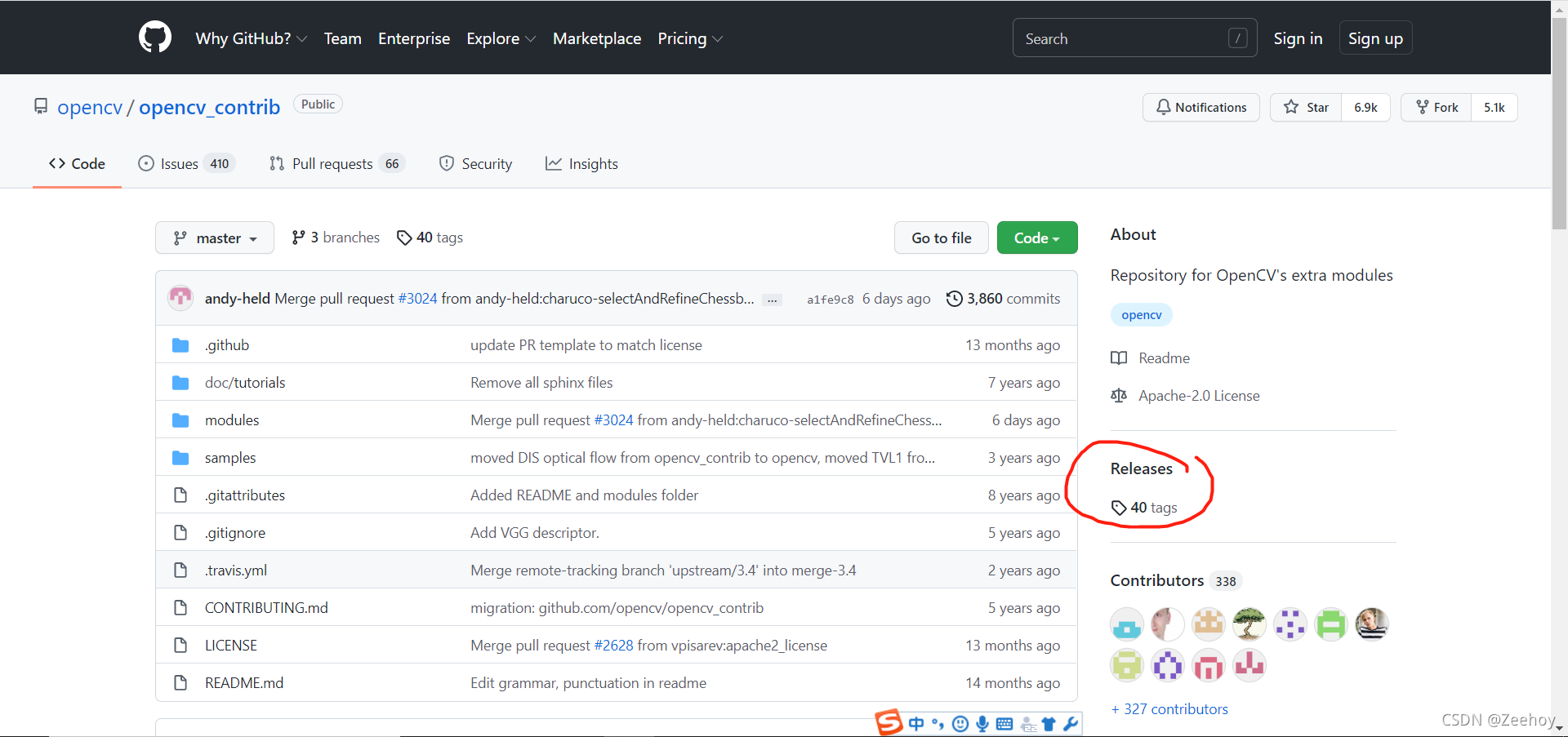The image size is (1568, 737).
Task: Expand the Explore dropdown menu
Action: 501,38
